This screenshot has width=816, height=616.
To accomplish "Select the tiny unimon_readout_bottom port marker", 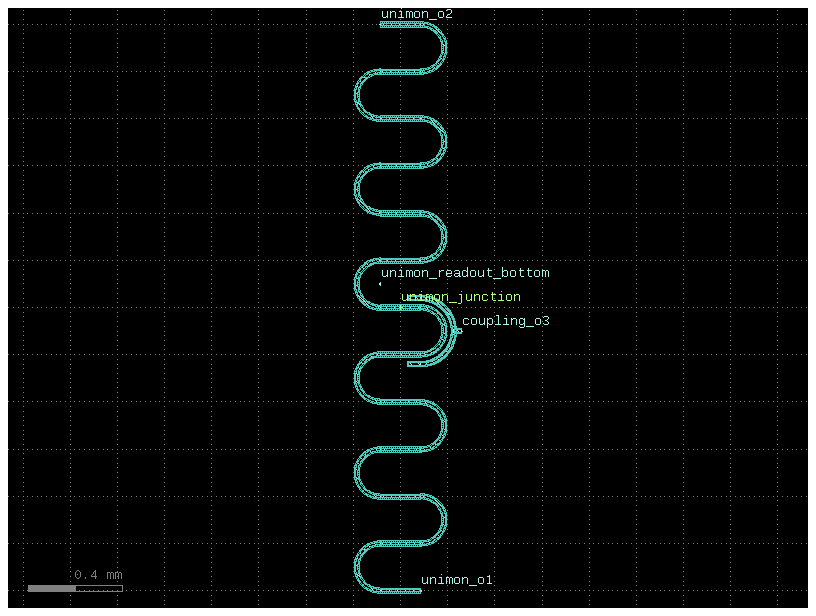I will pos(380,284).
